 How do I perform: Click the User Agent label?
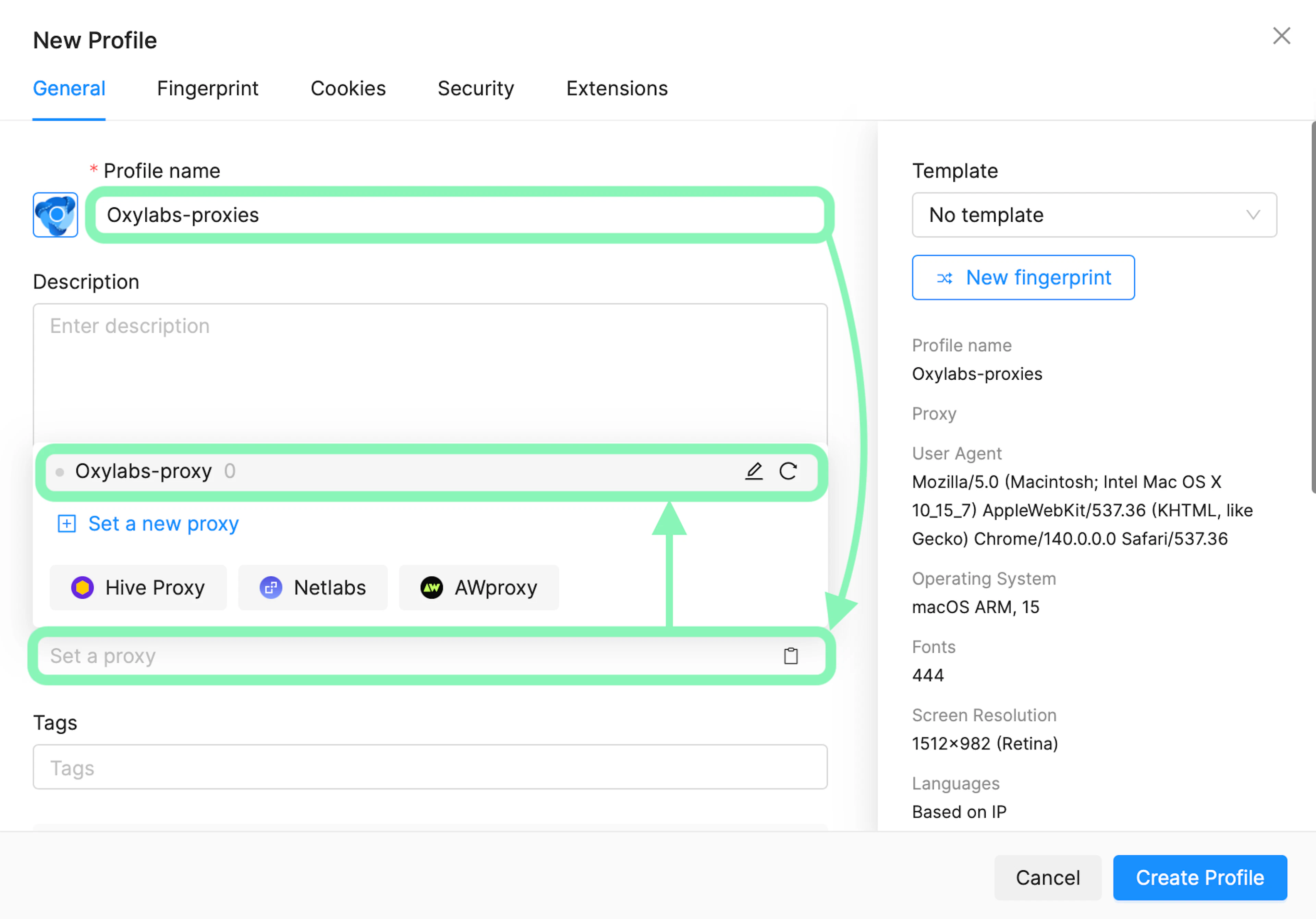coord(956,453)
